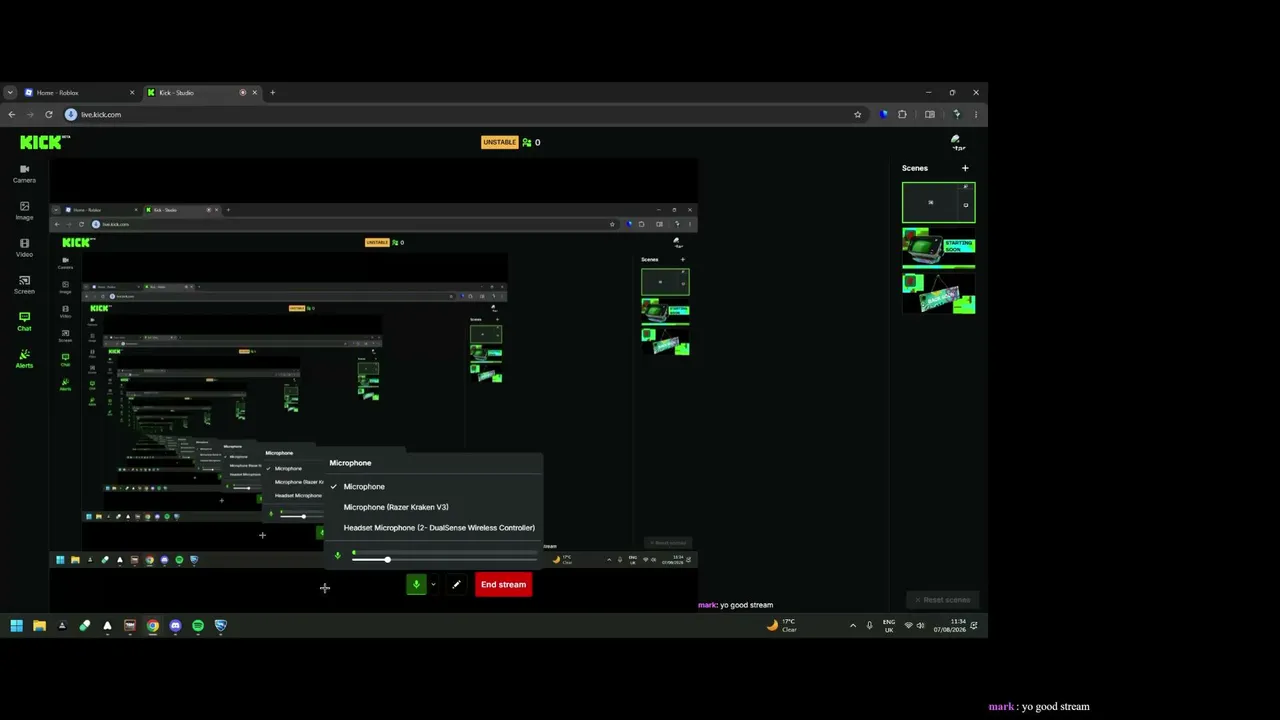Collapse the microphone device dropdown arrow
1280x720 pixels.
(433, 585)
